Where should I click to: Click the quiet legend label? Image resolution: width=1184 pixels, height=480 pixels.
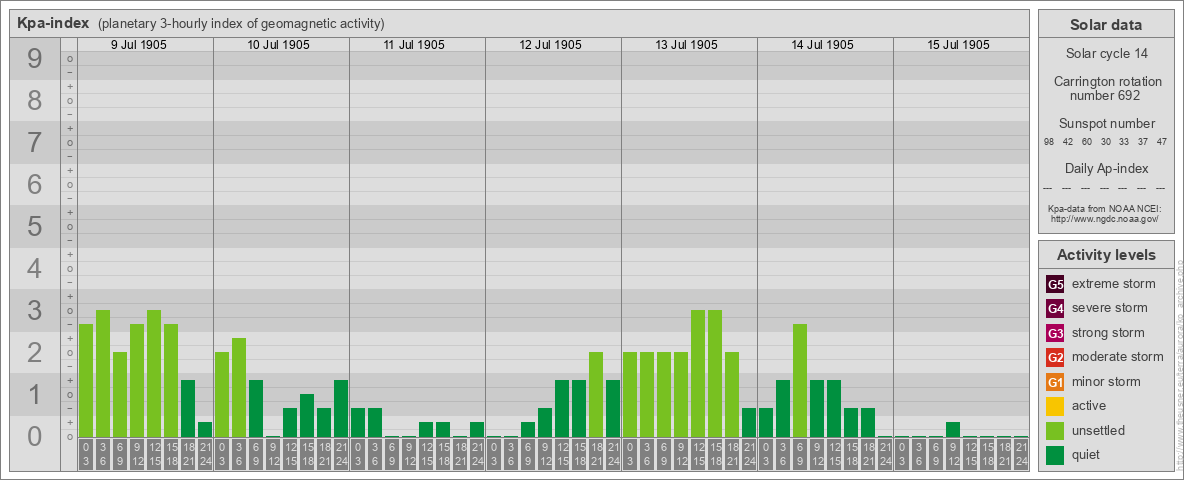[1087, 454]
